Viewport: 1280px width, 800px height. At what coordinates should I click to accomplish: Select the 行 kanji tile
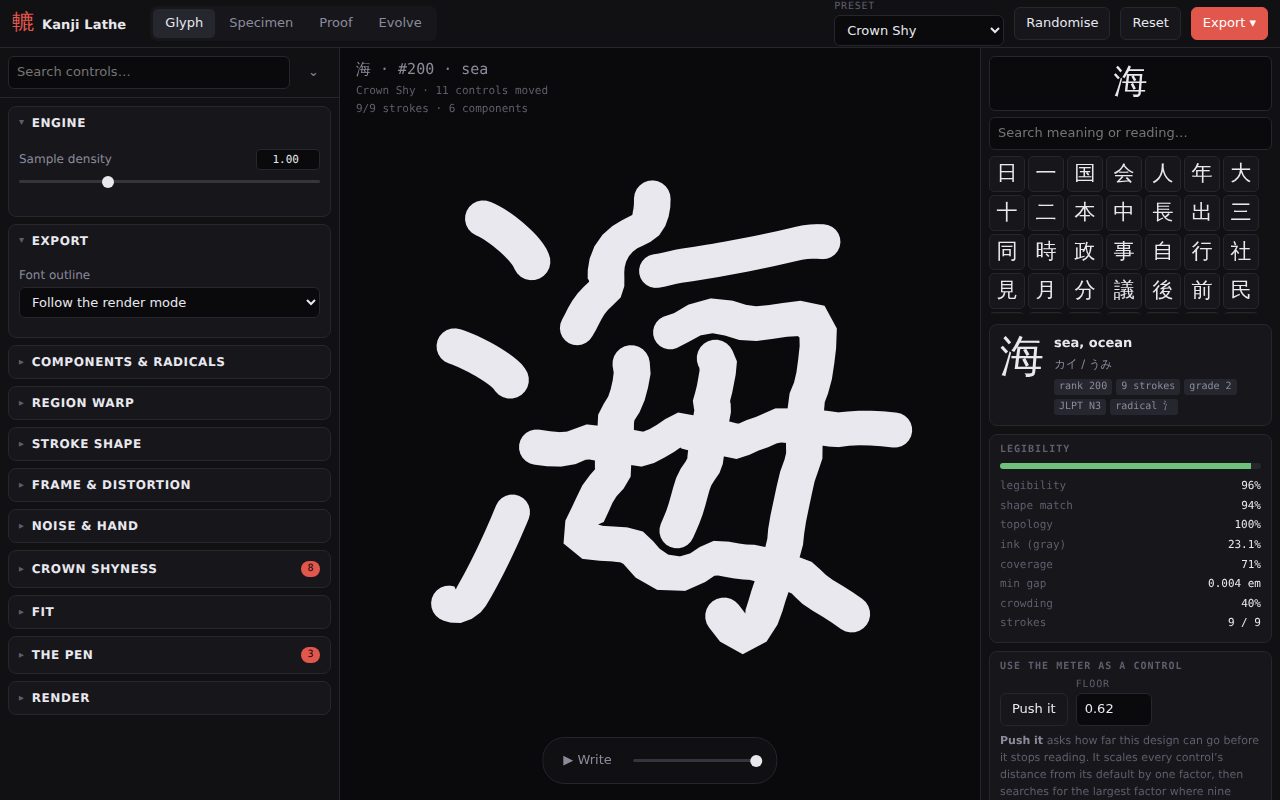pyautogui.click(x=1202, y=251)
